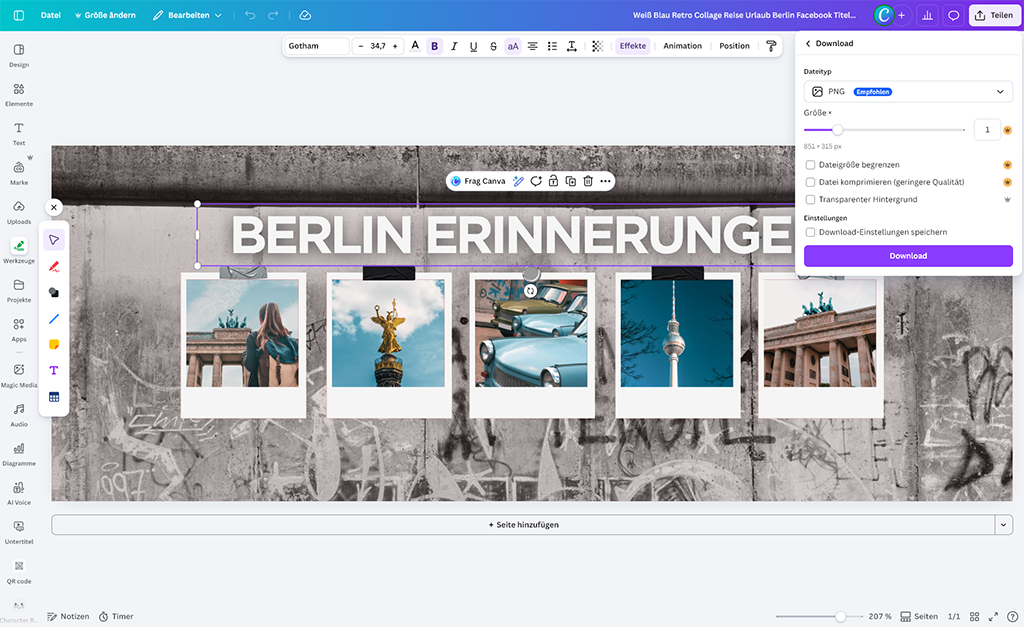Select the Shapes tool in the floating toolbar
This screenshot has width=1024, height=627.
click(x=54, y=292)
